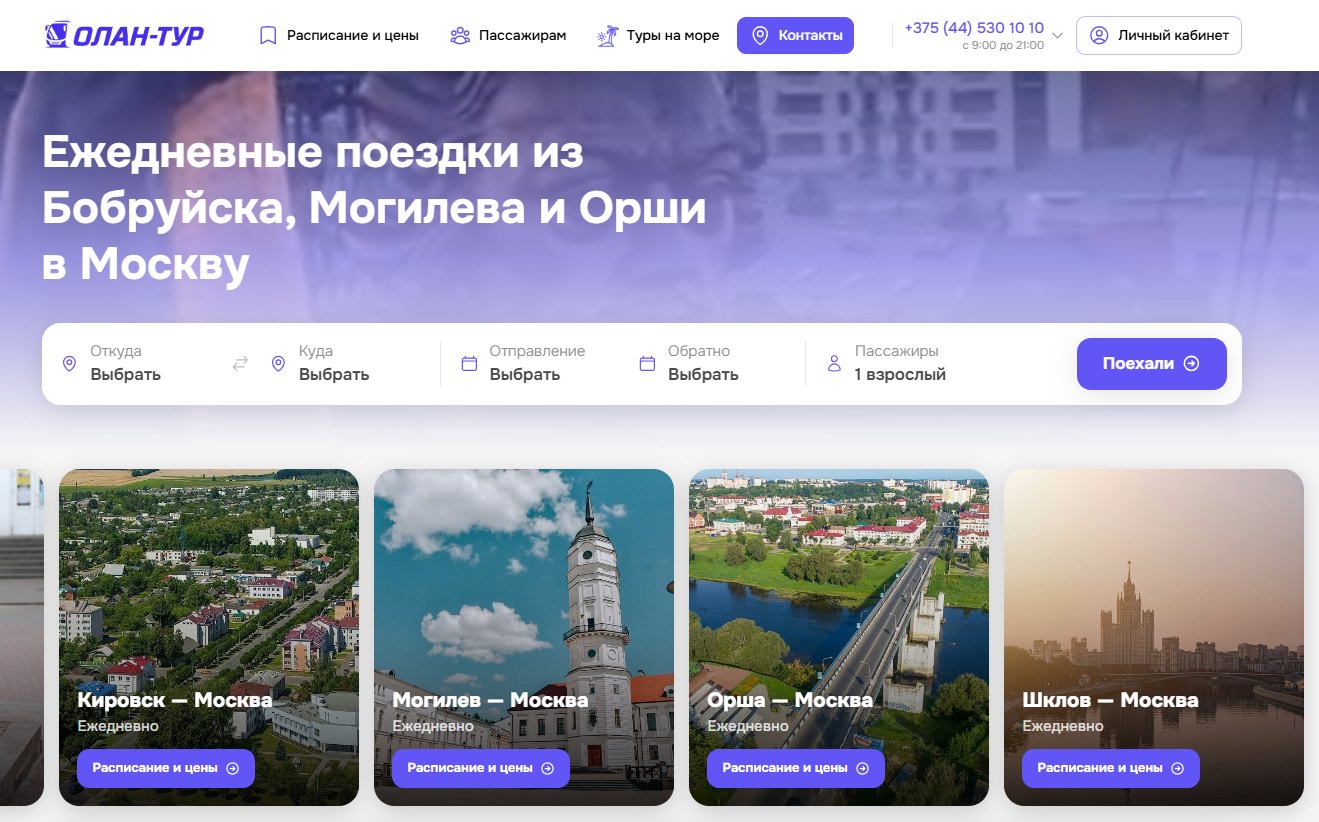Click Ежедневно under Могилев — Москва
The image size is (1319, 822).
[433, 726]
